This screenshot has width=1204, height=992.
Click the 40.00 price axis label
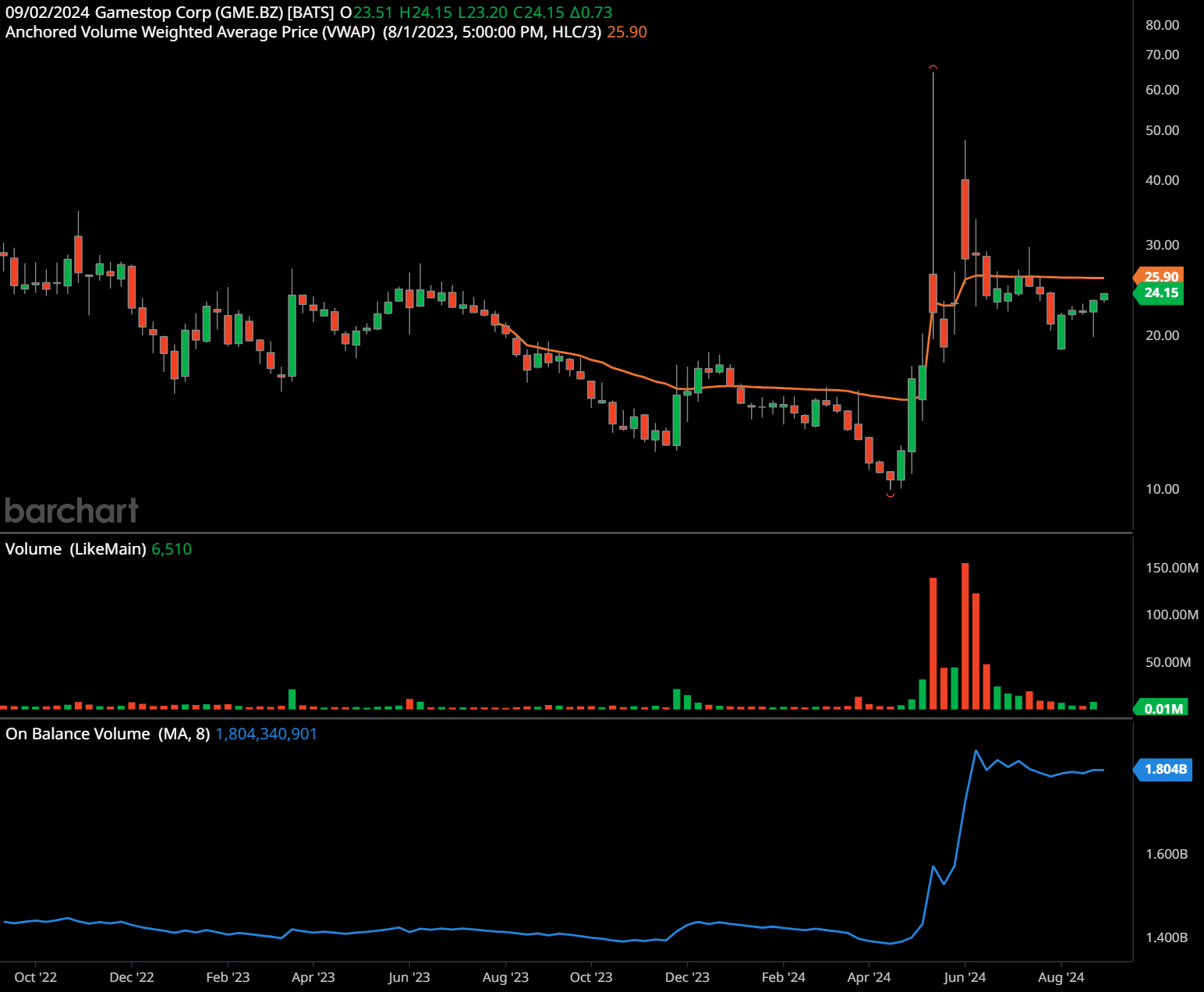click(1162, 180)
